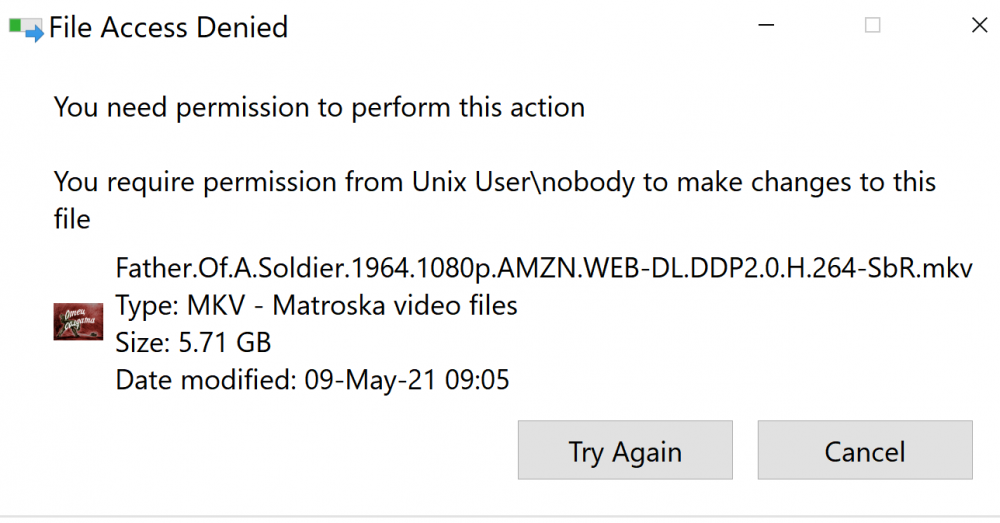Screen dimensions: 1000x523
Task: Minimize the File Access Denied window
Action: point(766,26)
